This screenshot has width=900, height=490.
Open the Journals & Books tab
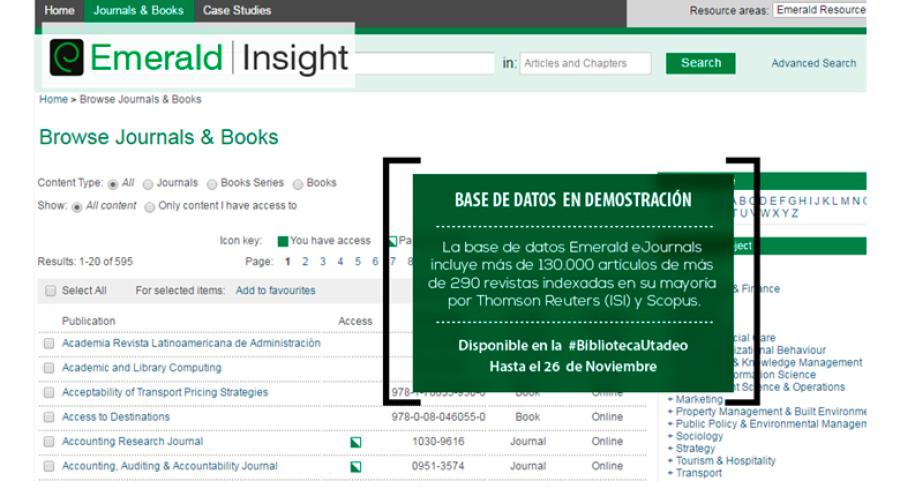click(138, 11)
